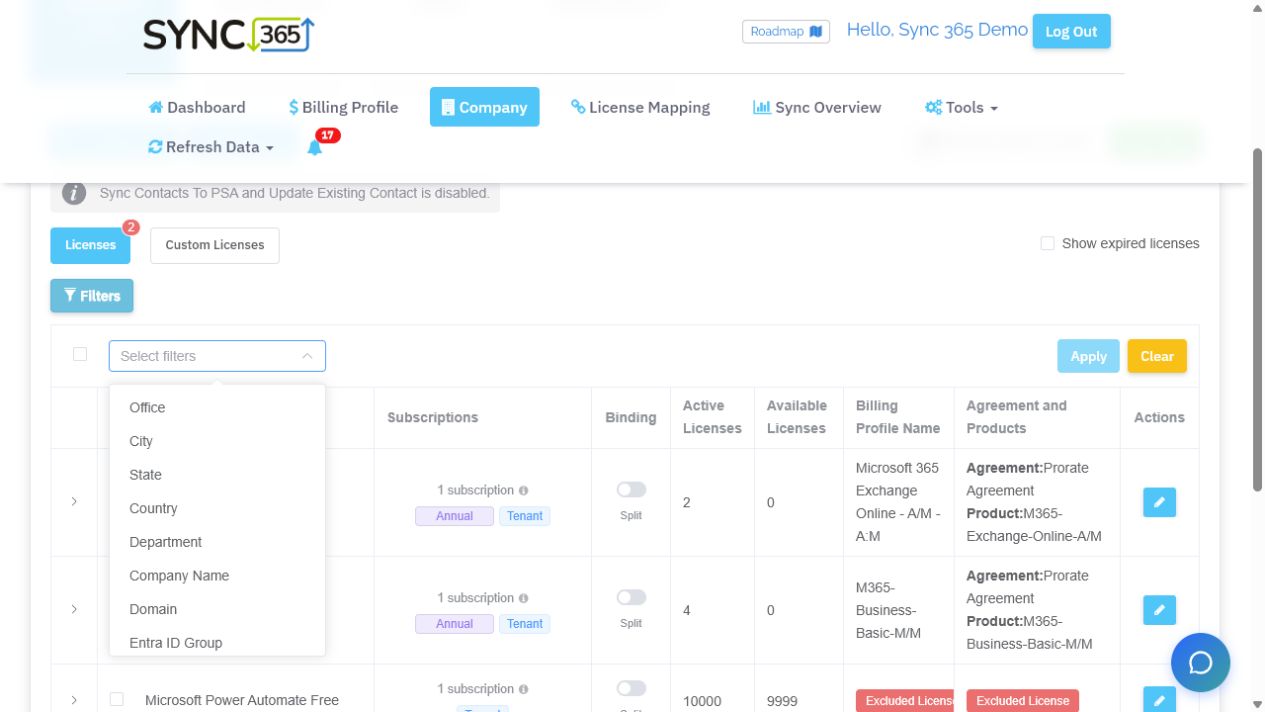Click the yellow Clear button
Screen dimensions: 1265x712
coord(1157,356)
